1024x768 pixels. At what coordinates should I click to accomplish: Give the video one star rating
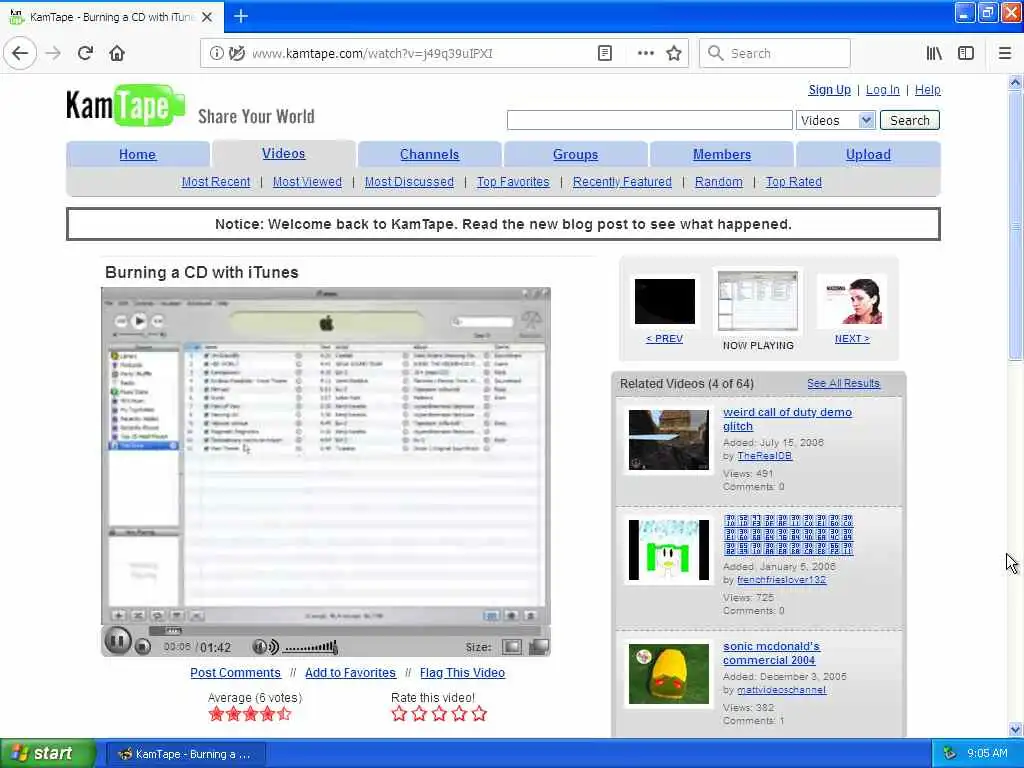tap(399, 713)
